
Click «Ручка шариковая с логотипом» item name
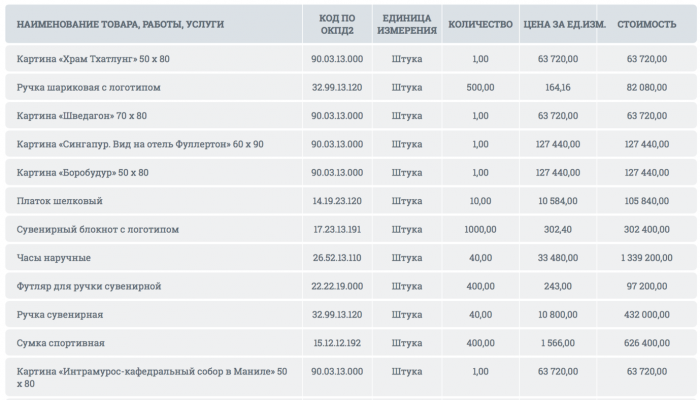[89, 88]
